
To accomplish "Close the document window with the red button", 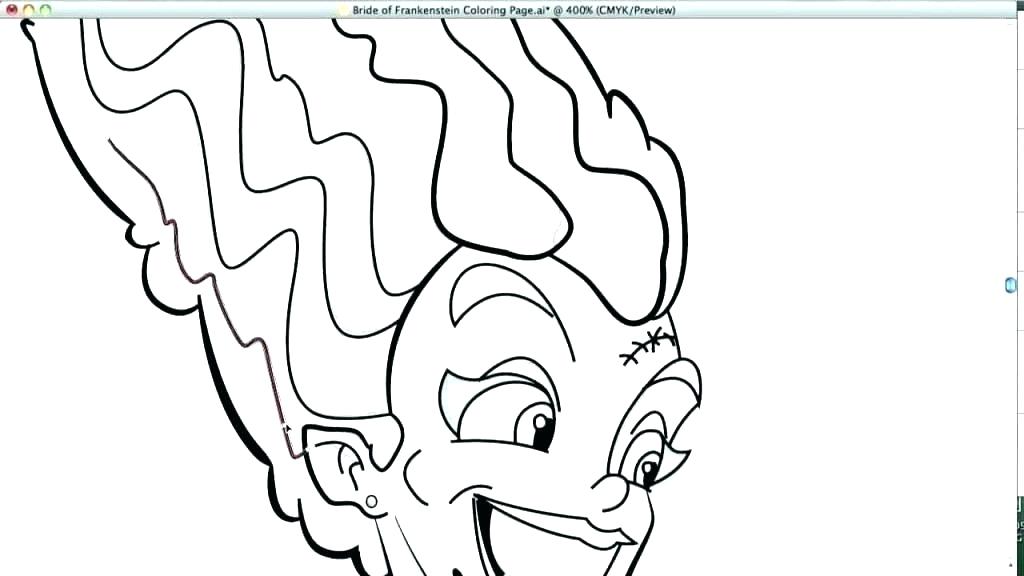I will click(x=11, y=10).
